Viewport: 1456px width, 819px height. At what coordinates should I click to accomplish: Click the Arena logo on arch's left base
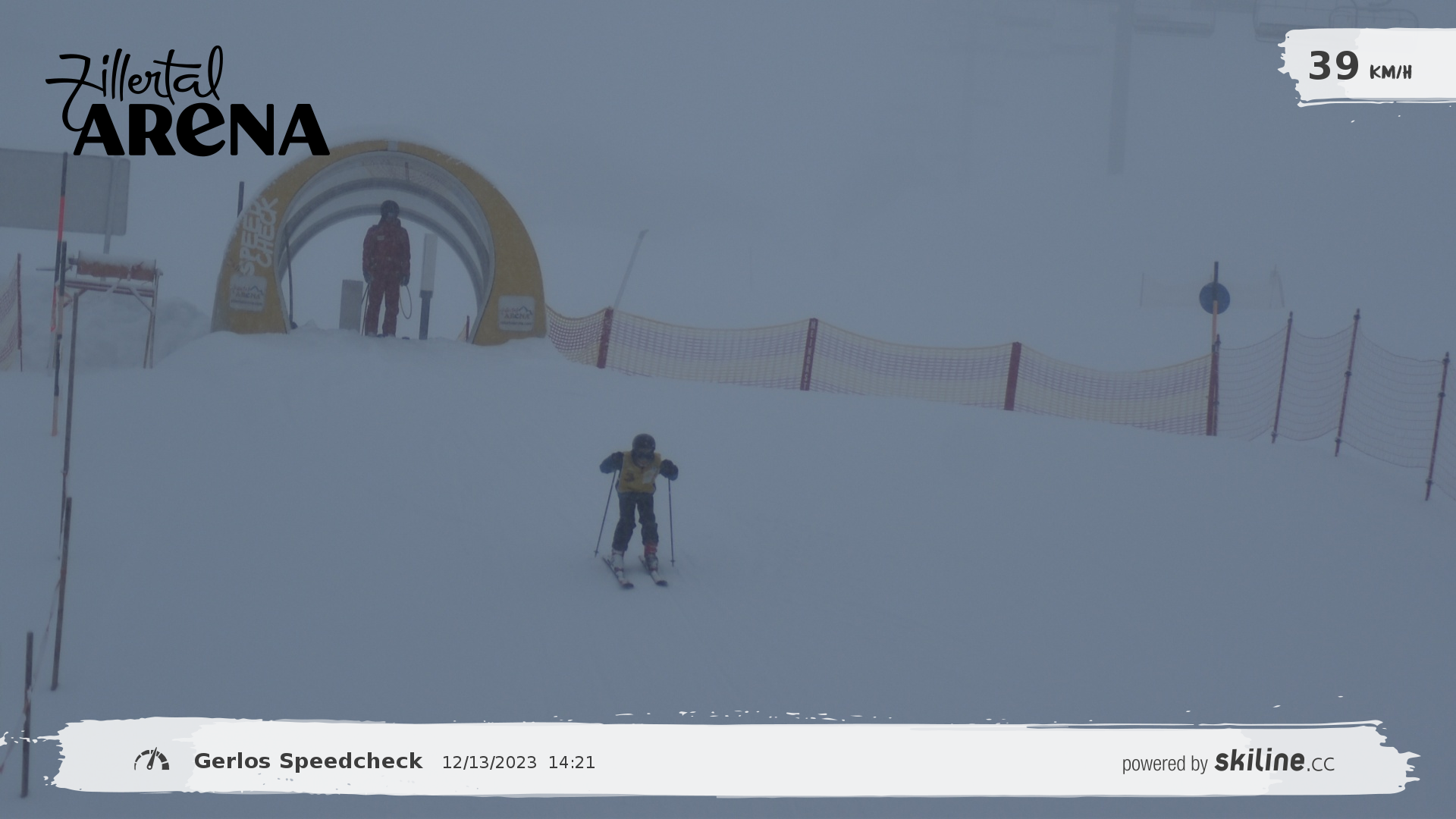tap(247, 293)
